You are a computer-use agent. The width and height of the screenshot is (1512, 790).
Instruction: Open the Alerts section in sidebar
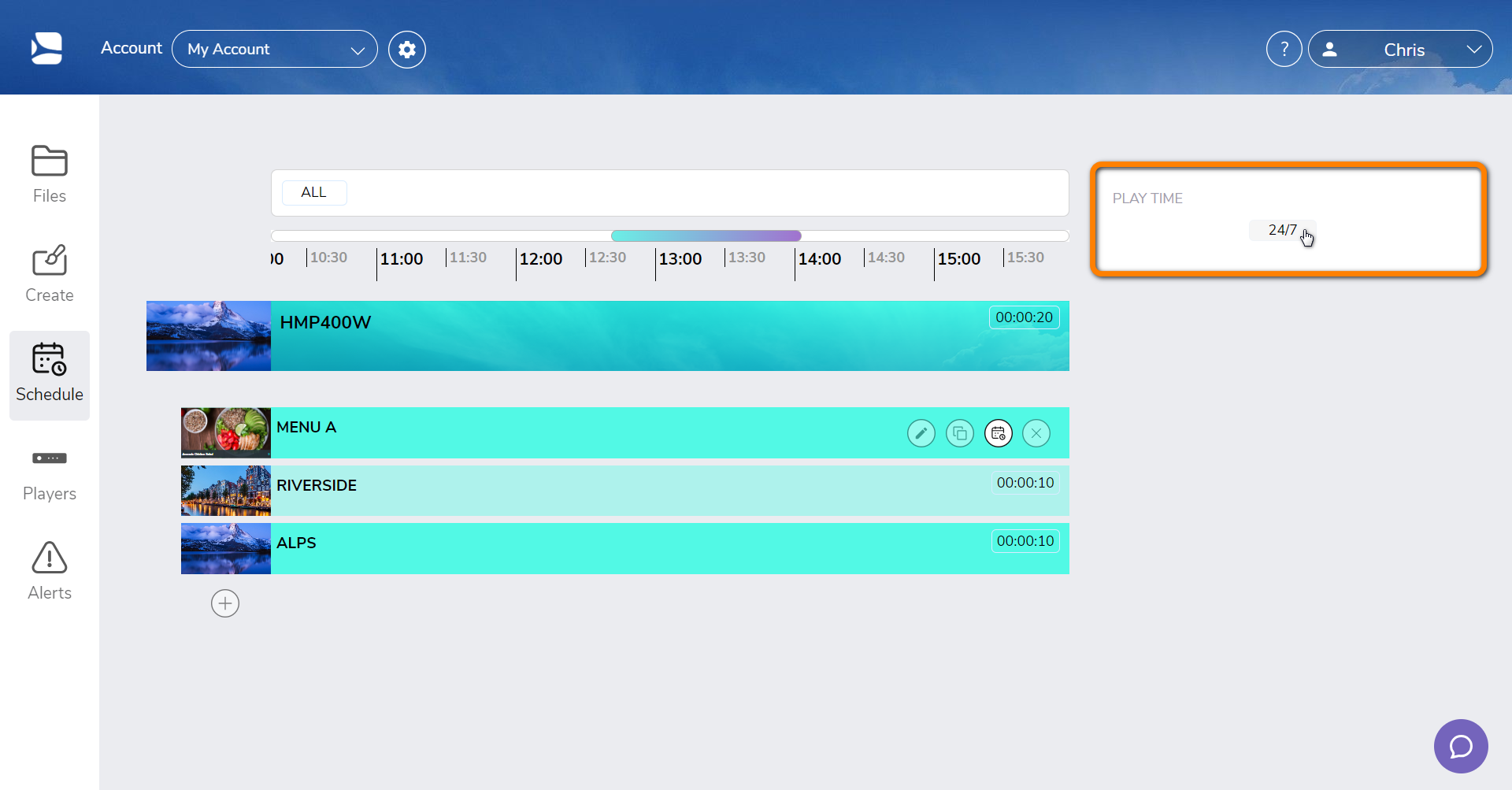50,572
